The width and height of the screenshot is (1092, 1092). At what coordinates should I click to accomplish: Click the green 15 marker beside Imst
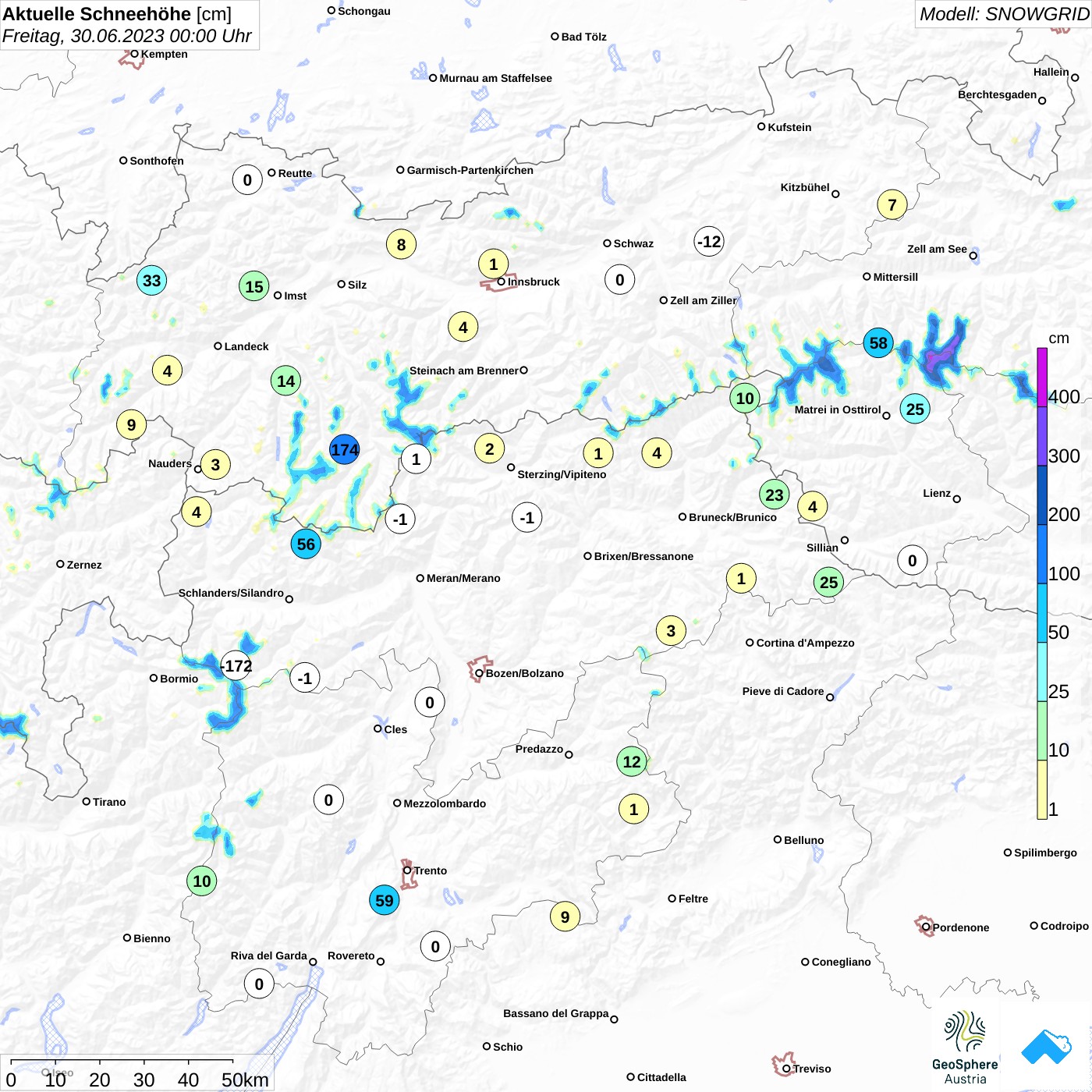click(x=254, y=286)
